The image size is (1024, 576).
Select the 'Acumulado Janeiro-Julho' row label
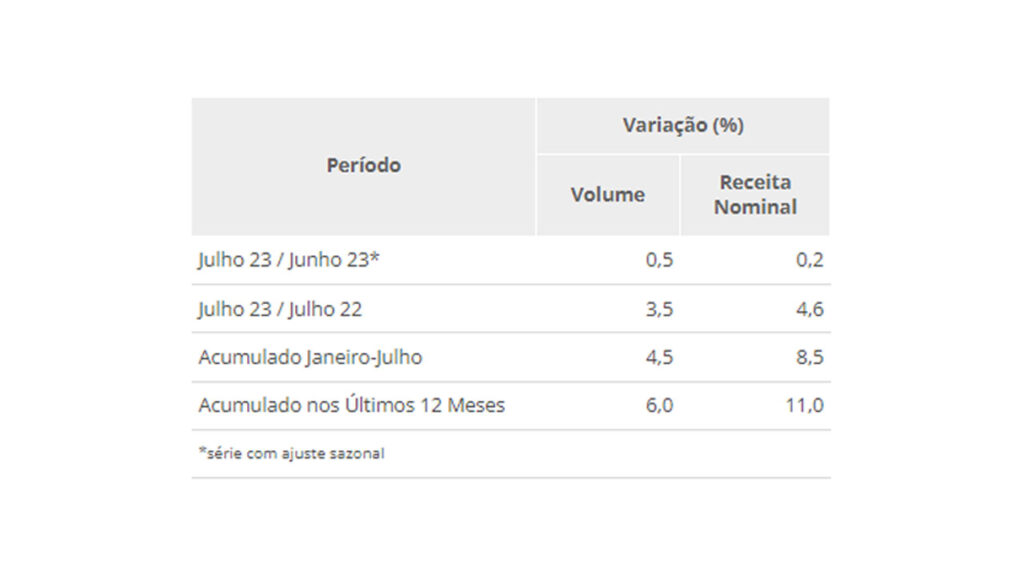(310, 357)
